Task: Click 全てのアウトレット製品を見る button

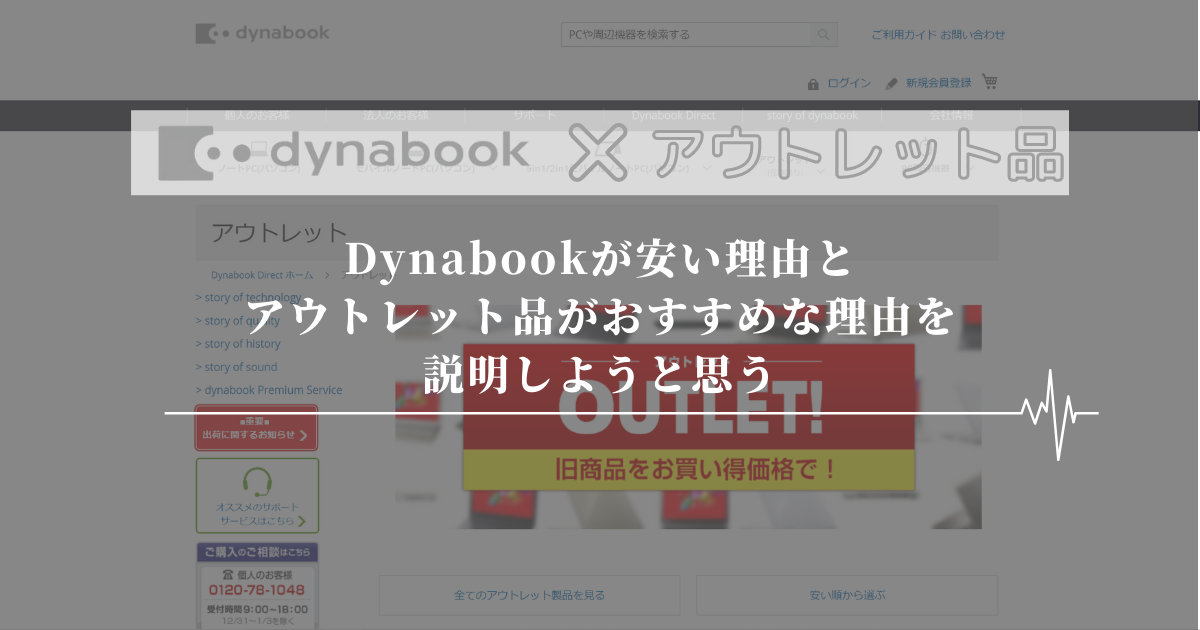Action: [529, 595]
